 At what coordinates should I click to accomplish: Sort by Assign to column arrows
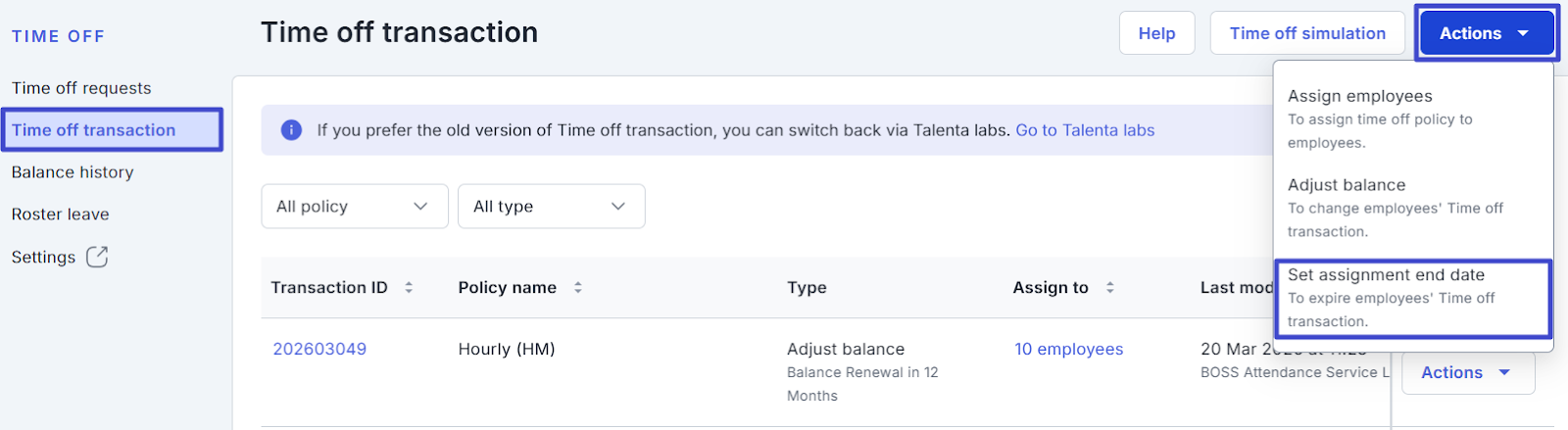coord(1110,288)
